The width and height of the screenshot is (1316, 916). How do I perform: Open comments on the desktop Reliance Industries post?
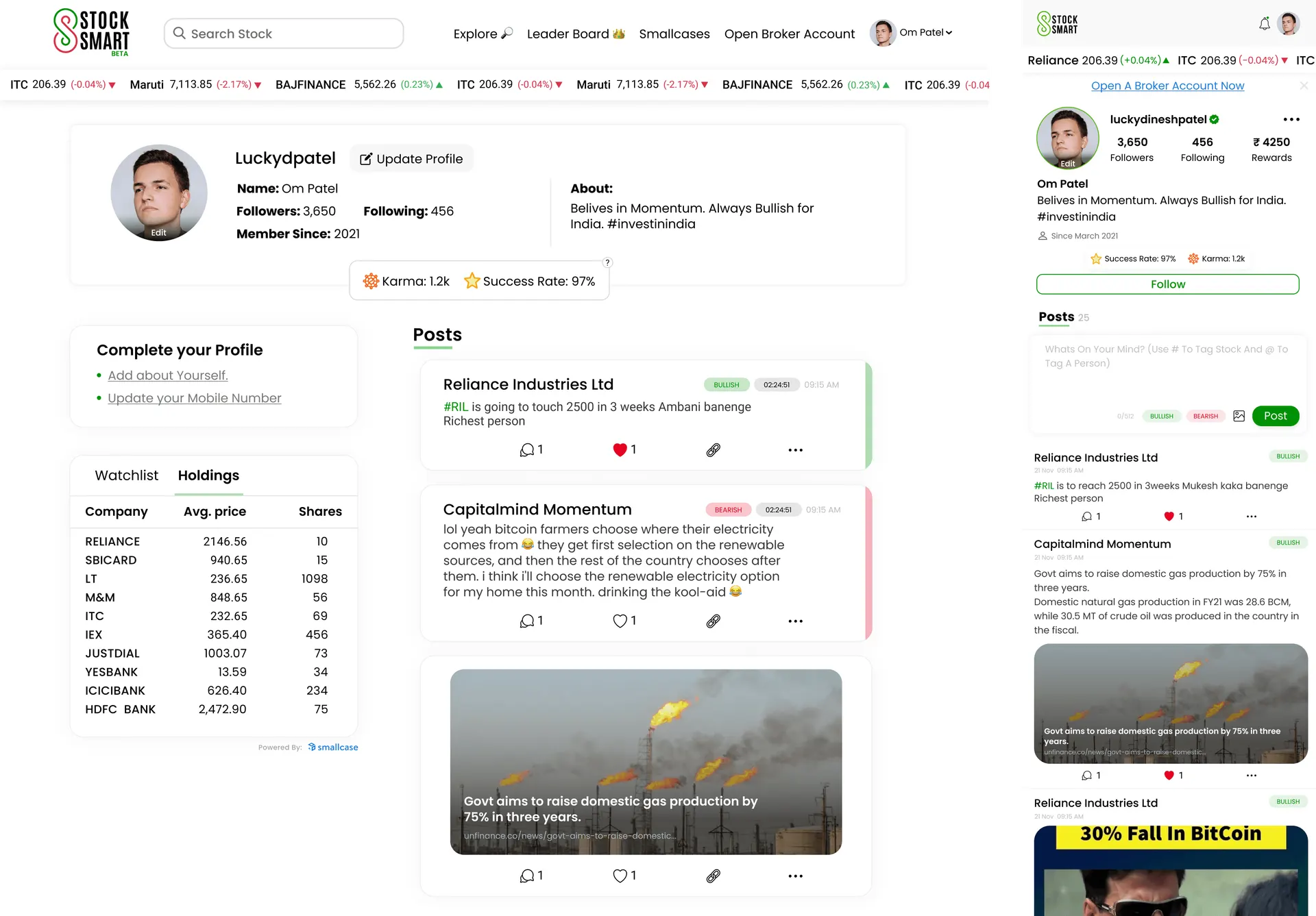531,450
